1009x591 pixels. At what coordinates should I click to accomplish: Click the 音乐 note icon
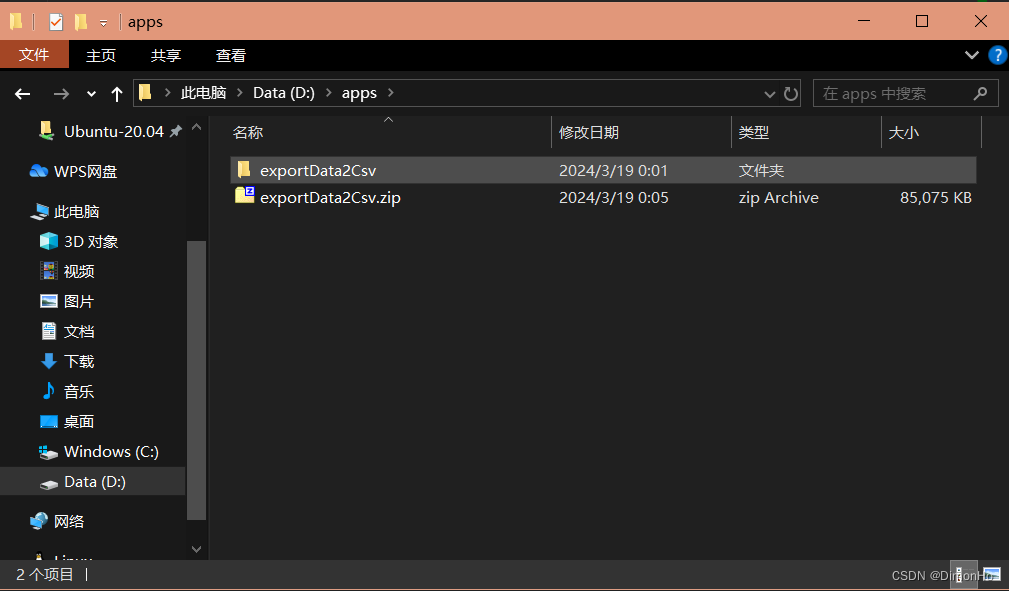coord(49,391)
